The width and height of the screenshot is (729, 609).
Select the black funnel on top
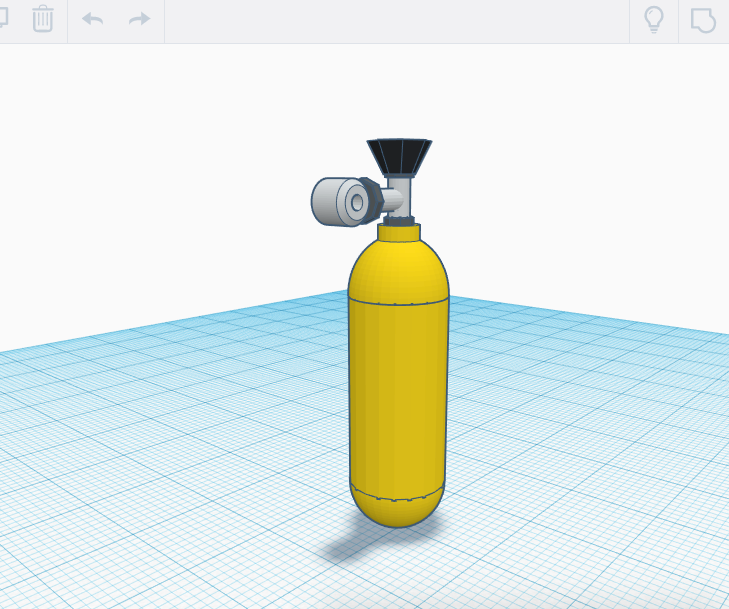(399, 157)
